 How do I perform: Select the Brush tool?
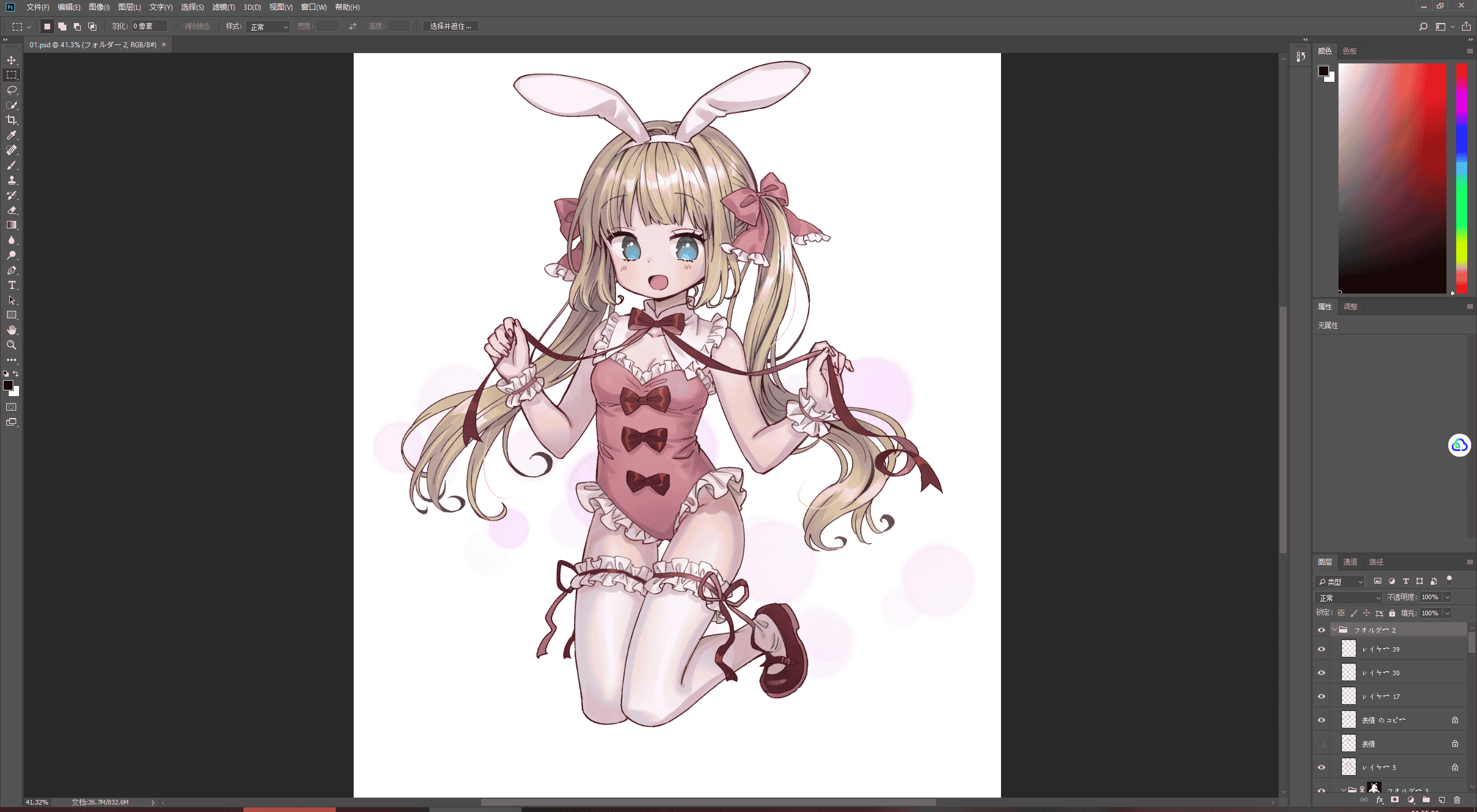pyautogui.click(x=12, y=165)
